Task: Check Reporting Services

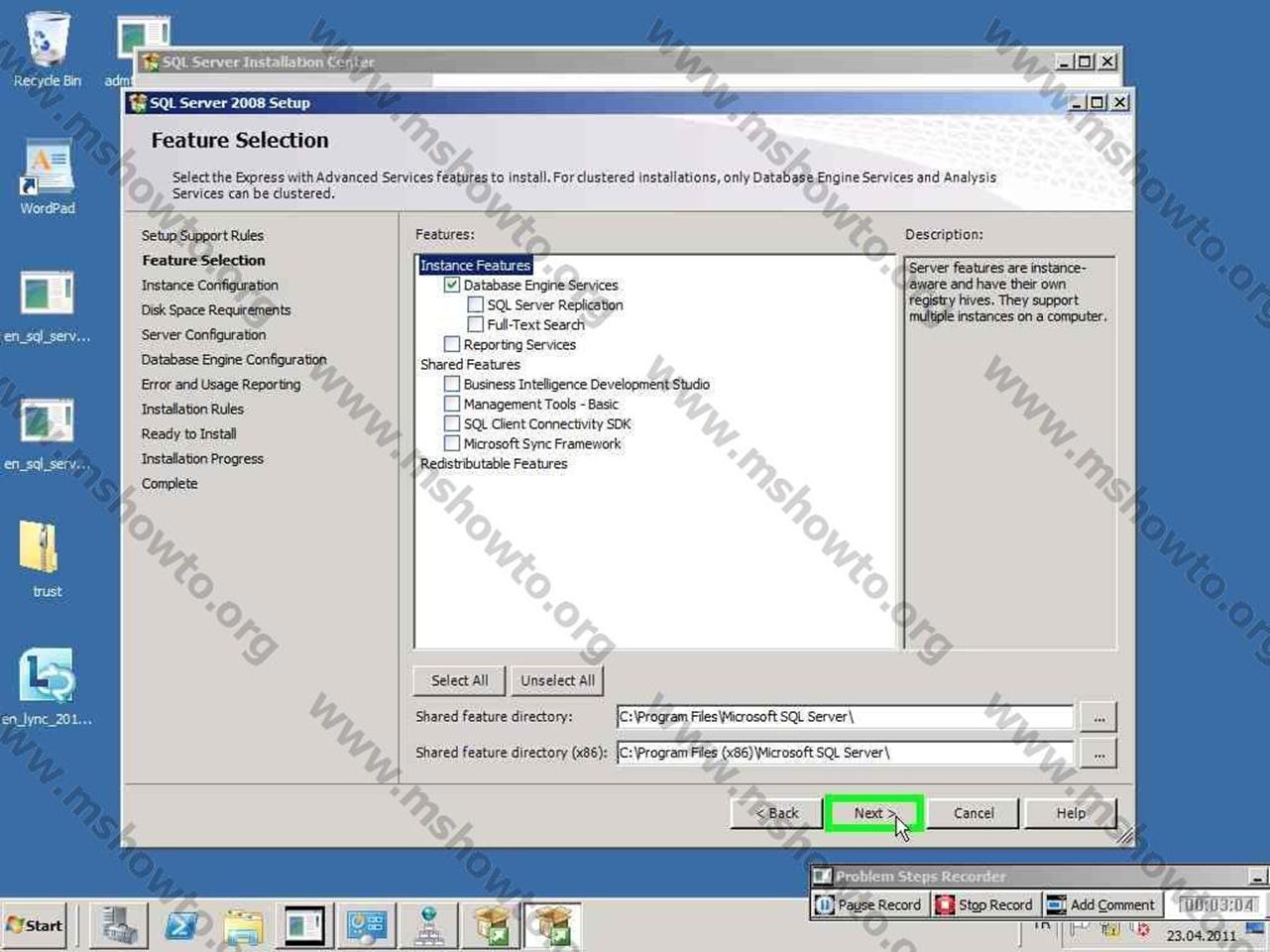Action: click(x=452, y=344)
